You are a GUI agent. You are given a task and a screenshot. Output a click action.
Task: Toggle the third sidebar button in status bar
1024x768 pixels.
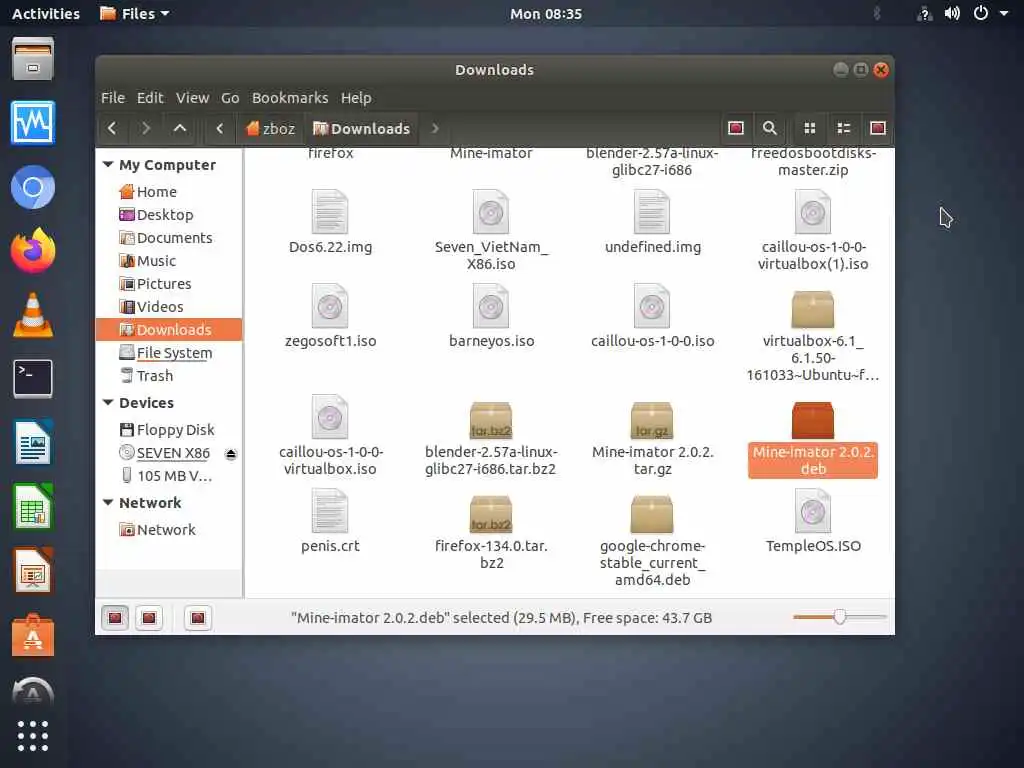[x=198, y=618]
